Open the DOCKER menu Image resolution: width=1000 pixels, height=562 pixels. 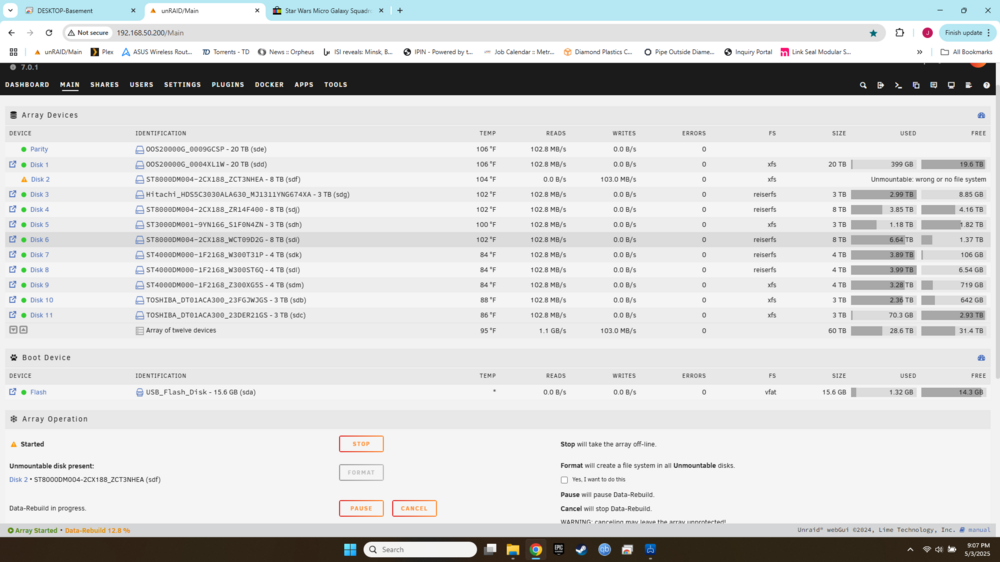[269, 85]
